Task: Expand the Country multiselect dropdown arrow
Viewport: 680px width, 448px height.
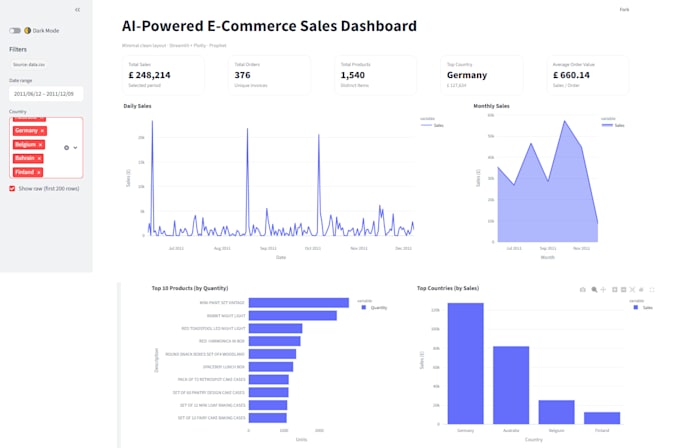Action: (x=75, y=147)
